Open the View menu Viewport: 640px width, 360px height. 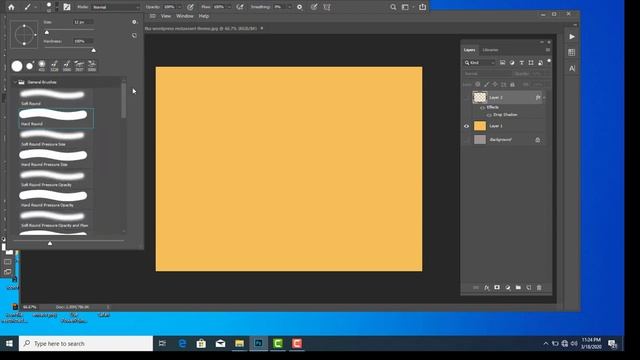pyautogui.click(x=166, y=16)
